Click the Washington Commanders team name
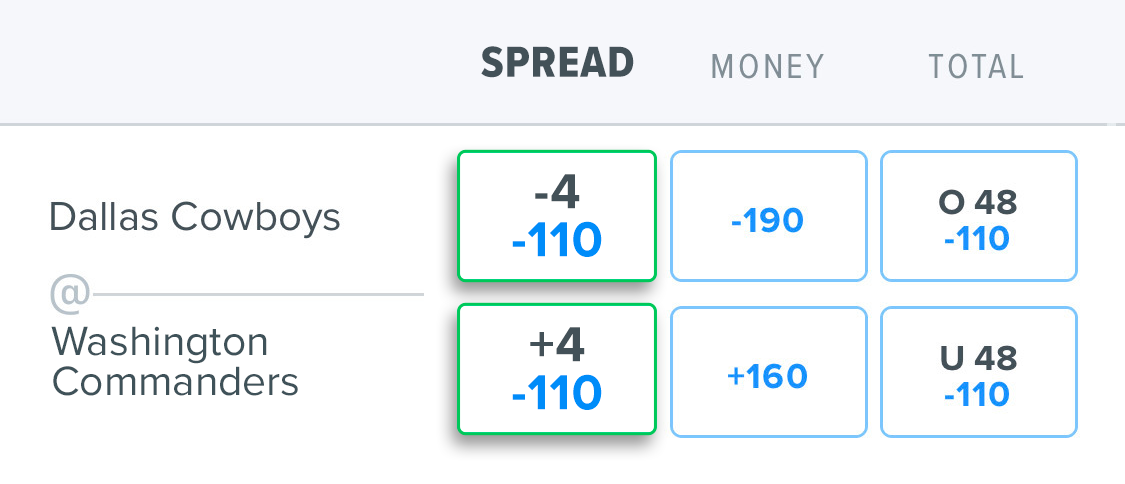 [x=175, y=362]
